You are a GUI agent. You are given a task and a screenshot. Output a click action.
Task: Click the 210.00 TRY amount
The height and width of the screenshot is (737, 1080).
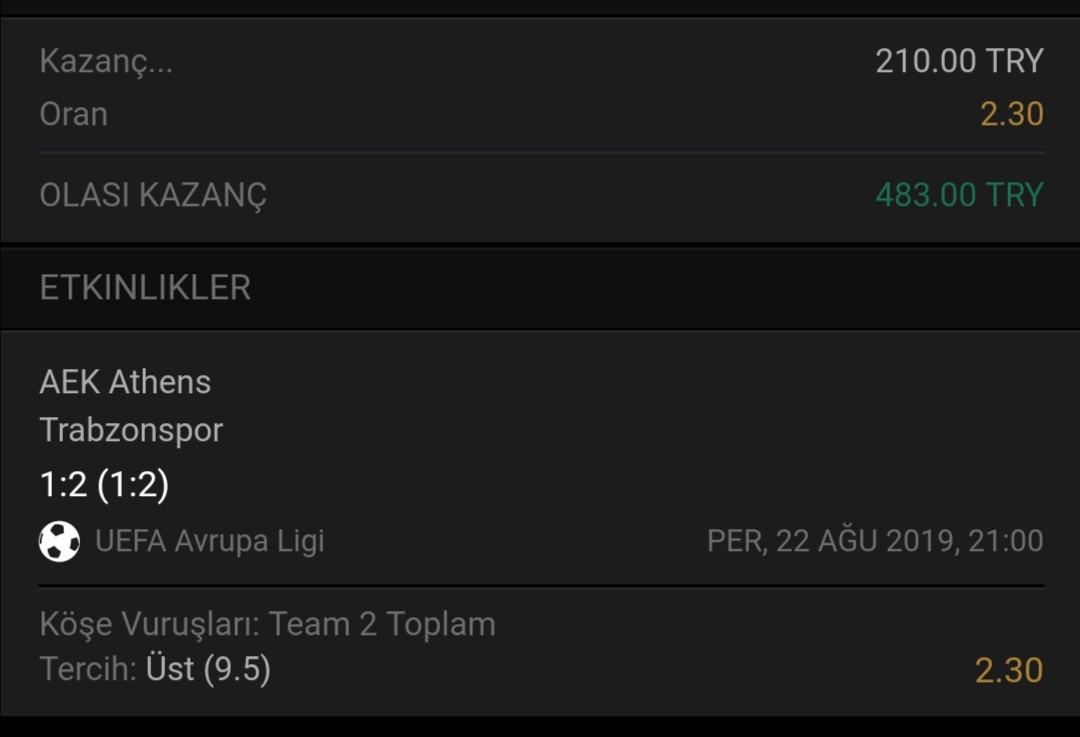point(959,61)
